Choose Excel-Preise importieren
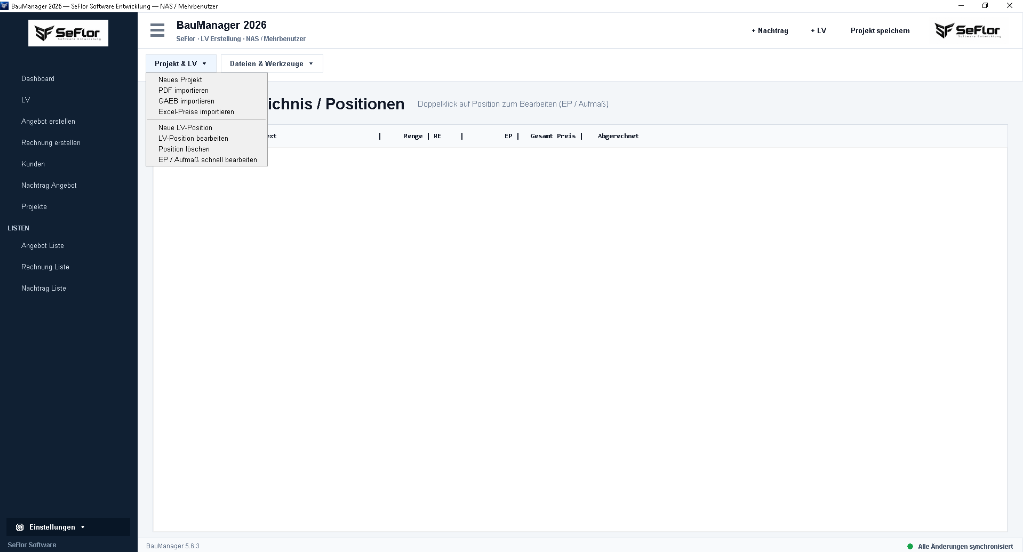 pos(196,112)
